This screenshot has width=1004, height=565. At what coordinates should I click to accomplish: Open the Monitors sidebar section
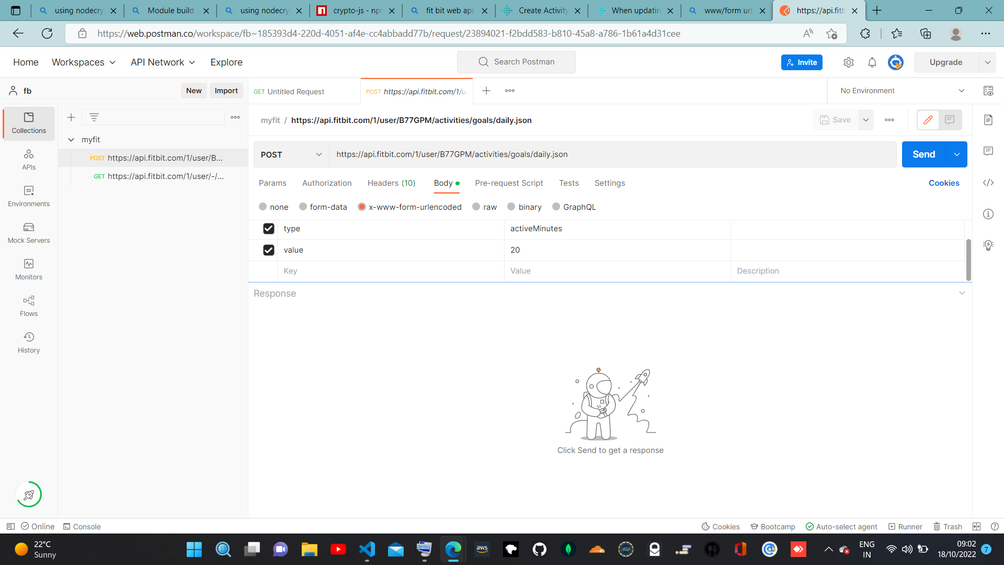pos(28,269)
